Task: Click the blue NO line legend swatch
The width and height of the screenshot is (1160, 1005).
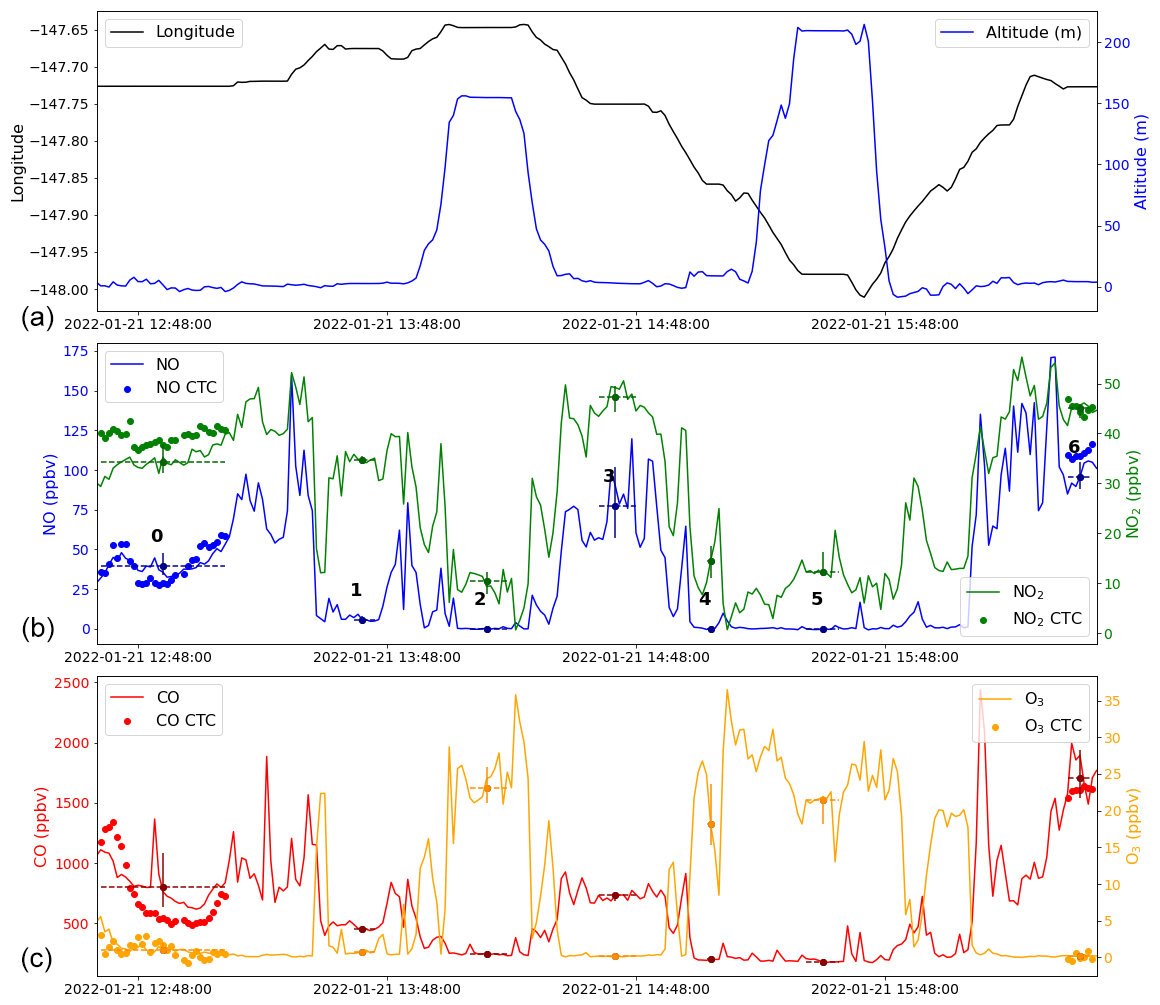Action: click(127, 365)
